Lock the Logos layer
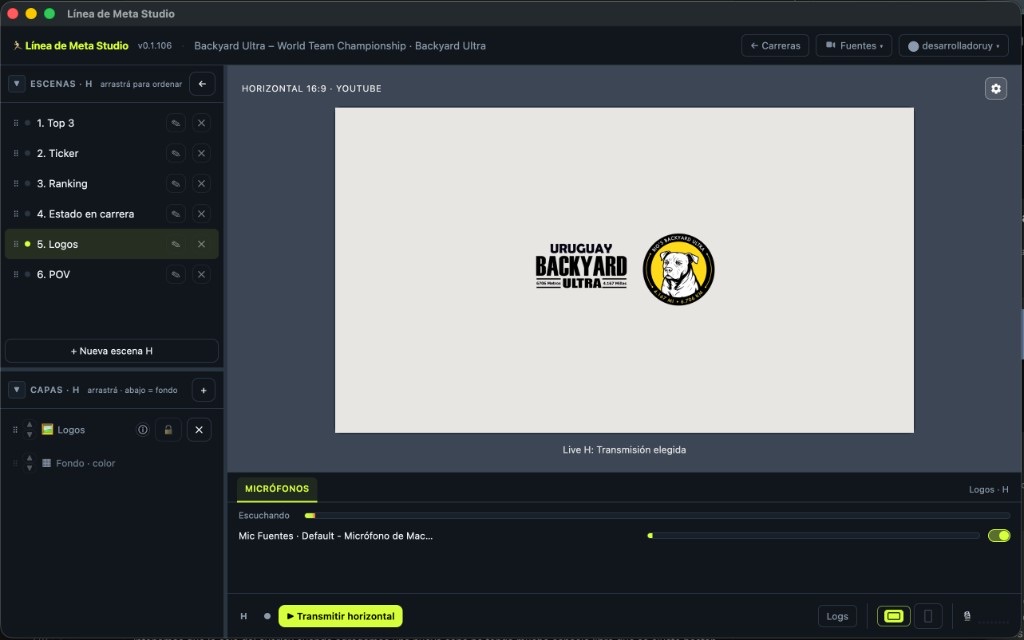1024x640 pixels. (x=168, y=430)
